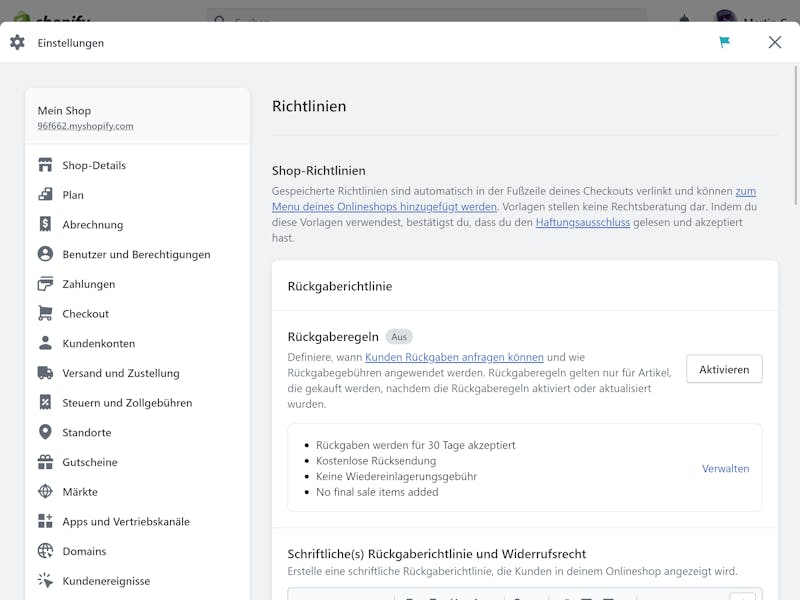800x600 pixels.
Task: Close the settings dialog with X
Action: click(x=774, y=42)
